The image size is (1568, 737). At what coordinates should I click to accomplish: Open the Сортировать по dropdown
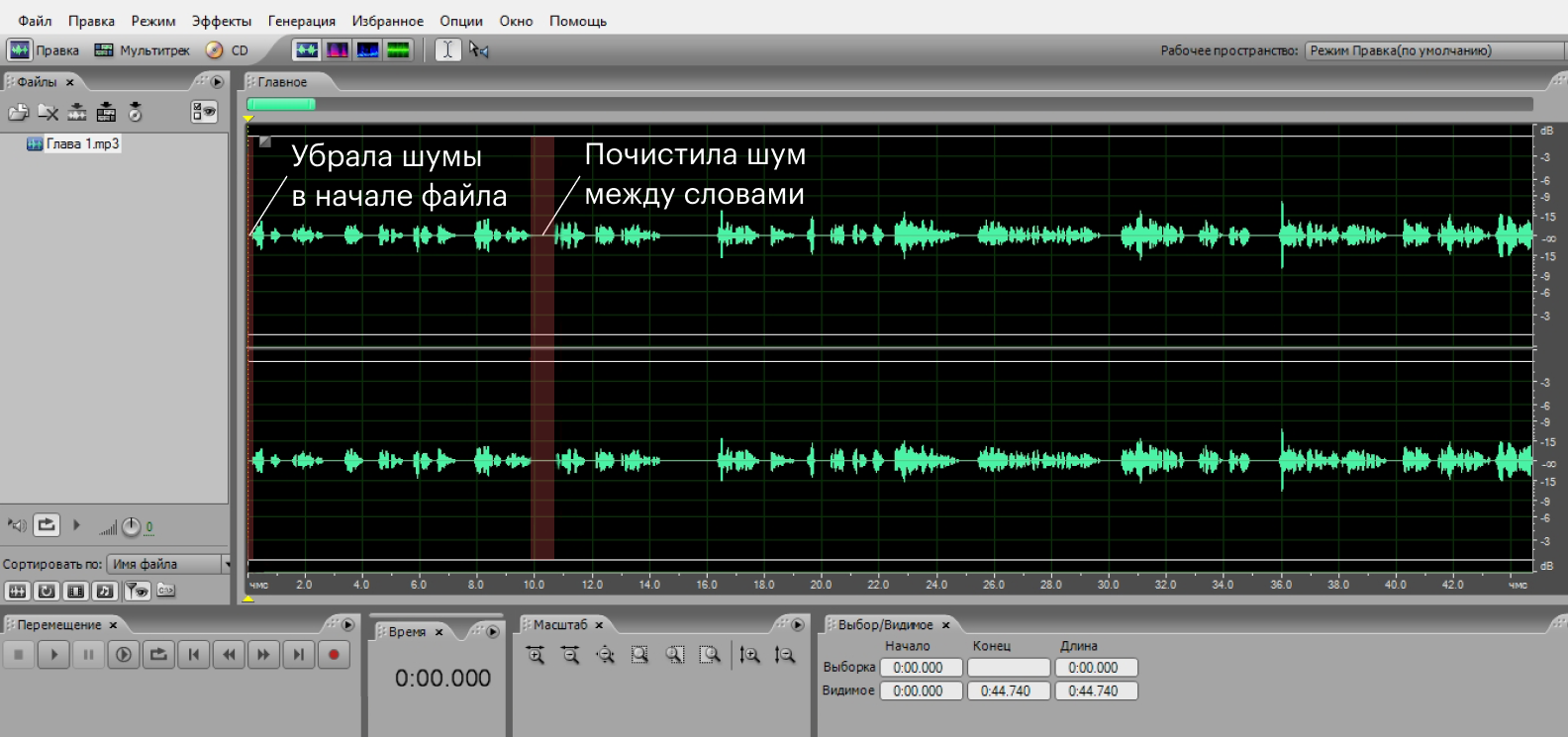click(x=168, y=564)
